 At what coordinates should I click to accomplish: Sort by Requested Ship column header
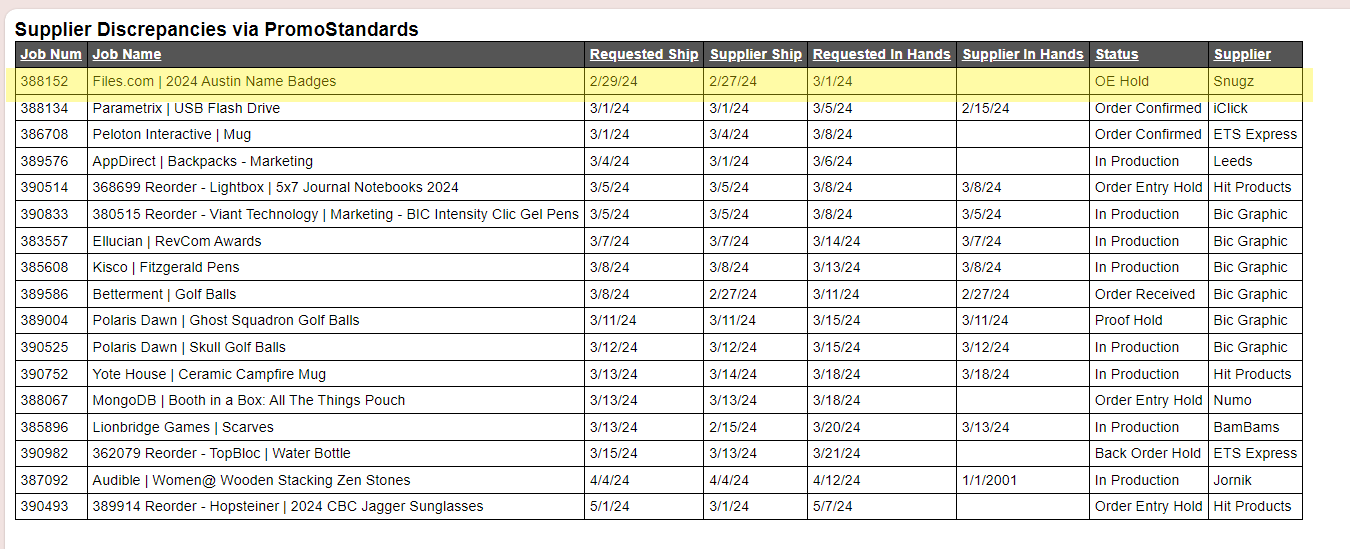pos(644,55)
